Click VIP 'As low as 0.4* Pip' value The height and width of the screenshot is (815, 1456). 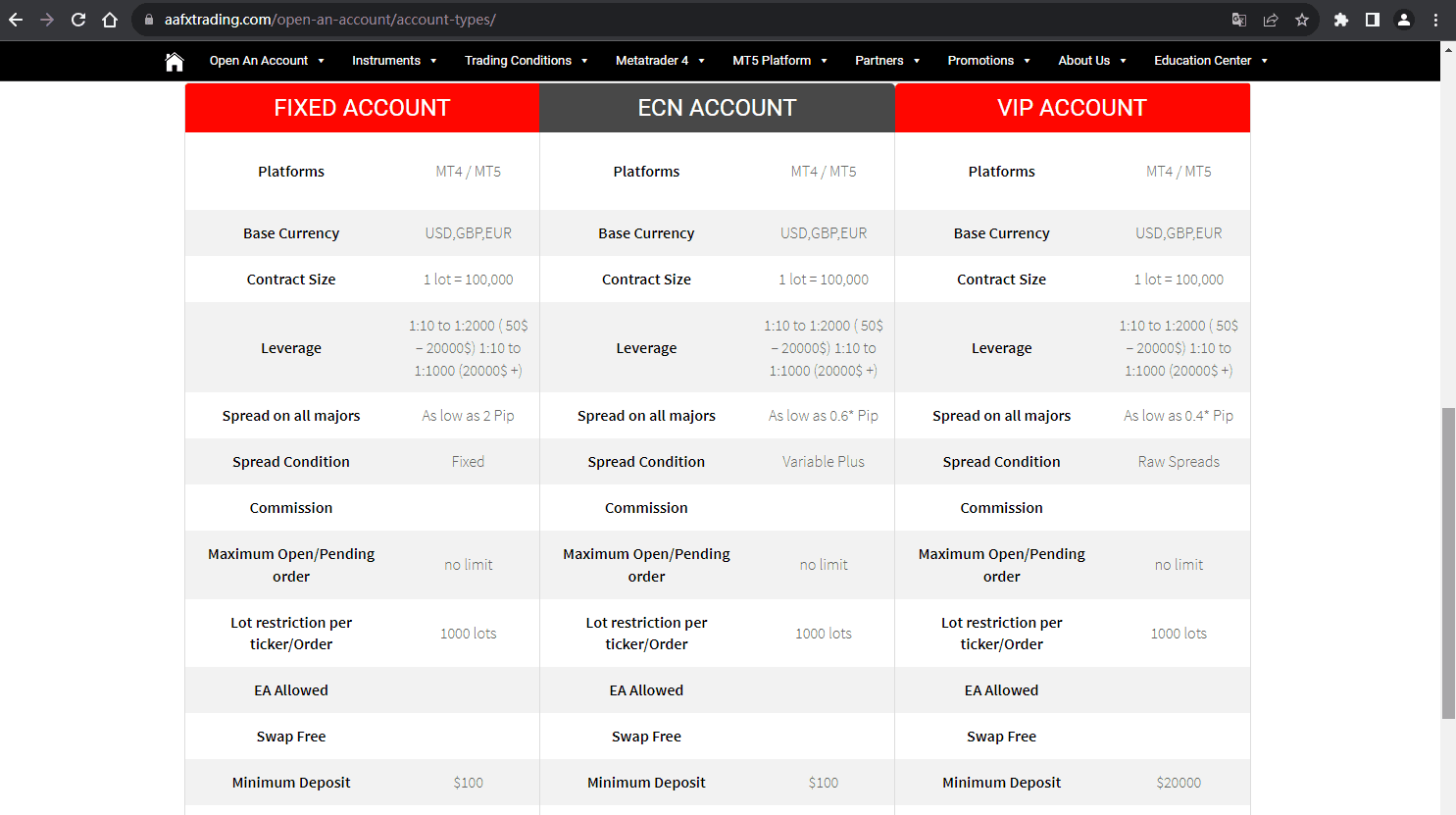pyautogui.click(x=1179, y=416)
